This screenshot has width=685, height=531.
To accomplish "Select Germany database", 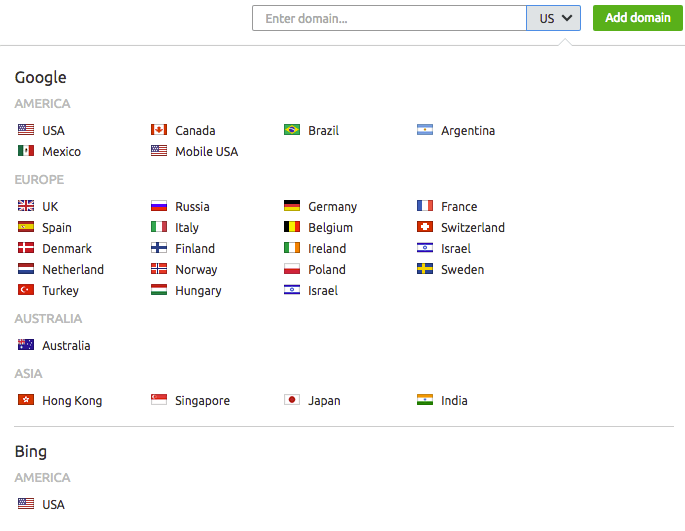I will click(332, 207).
